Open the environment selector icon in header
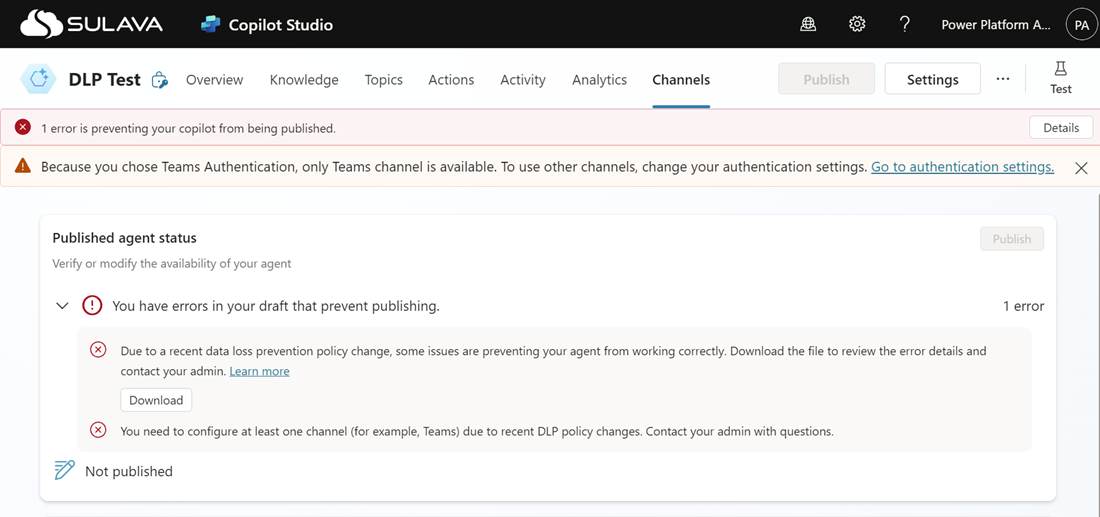This screenshot has height=517, width=1100. tap(808, 24)
